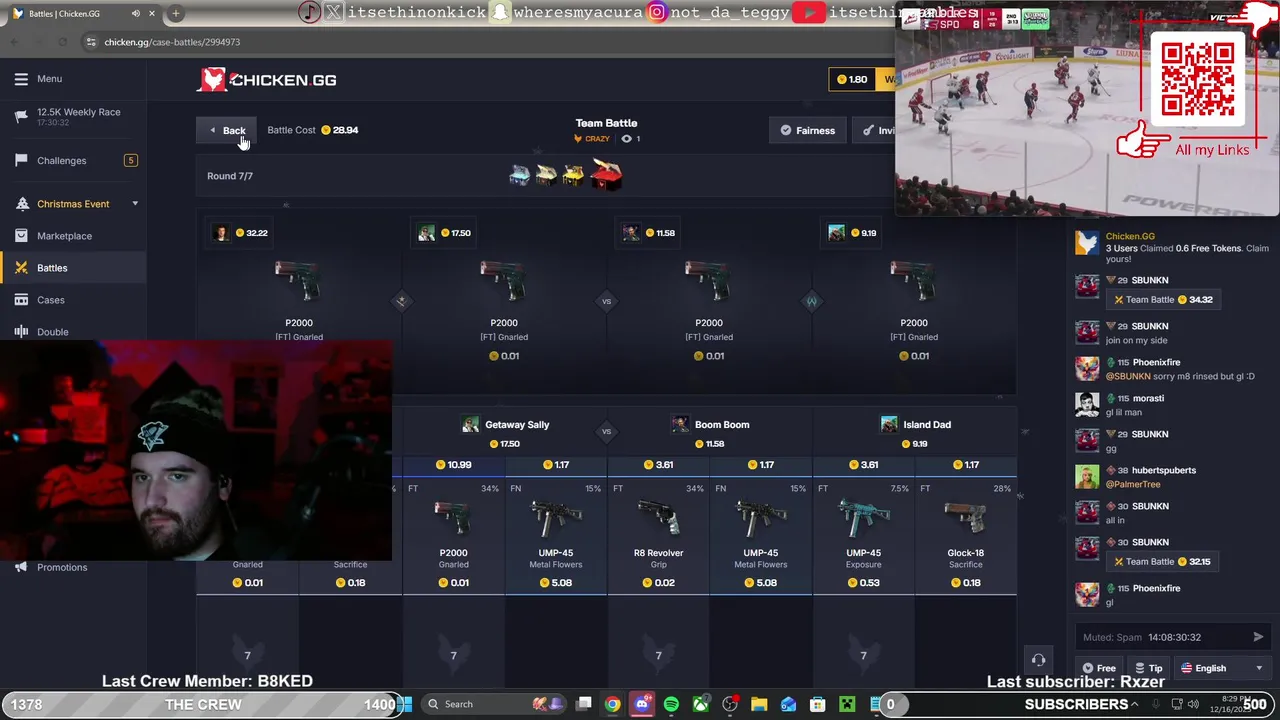Click the headset support icon
1280x720 pixels.
click(1038, 660)
